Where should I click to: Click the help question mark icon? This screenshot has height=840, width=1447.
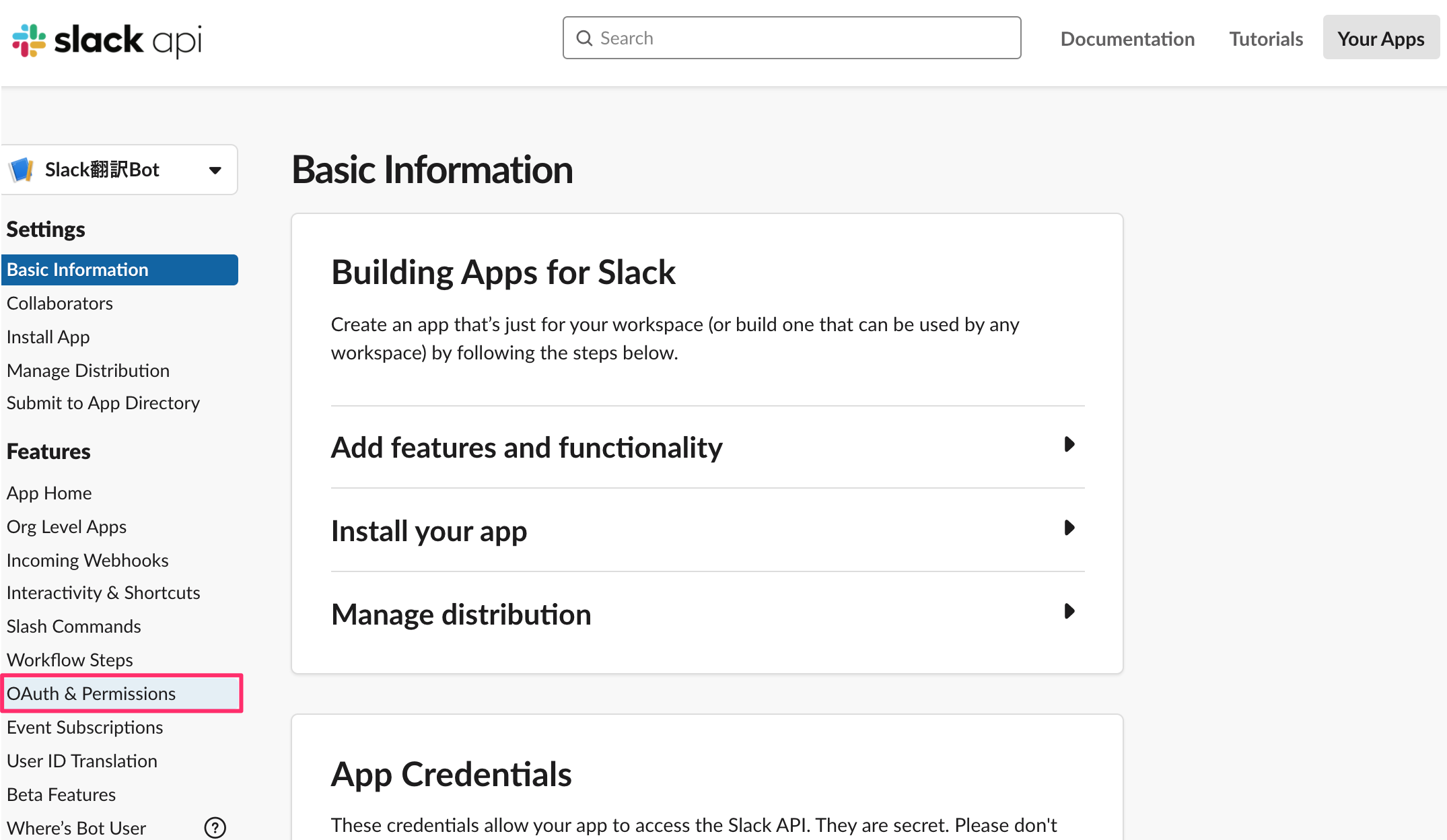point(215,827)
